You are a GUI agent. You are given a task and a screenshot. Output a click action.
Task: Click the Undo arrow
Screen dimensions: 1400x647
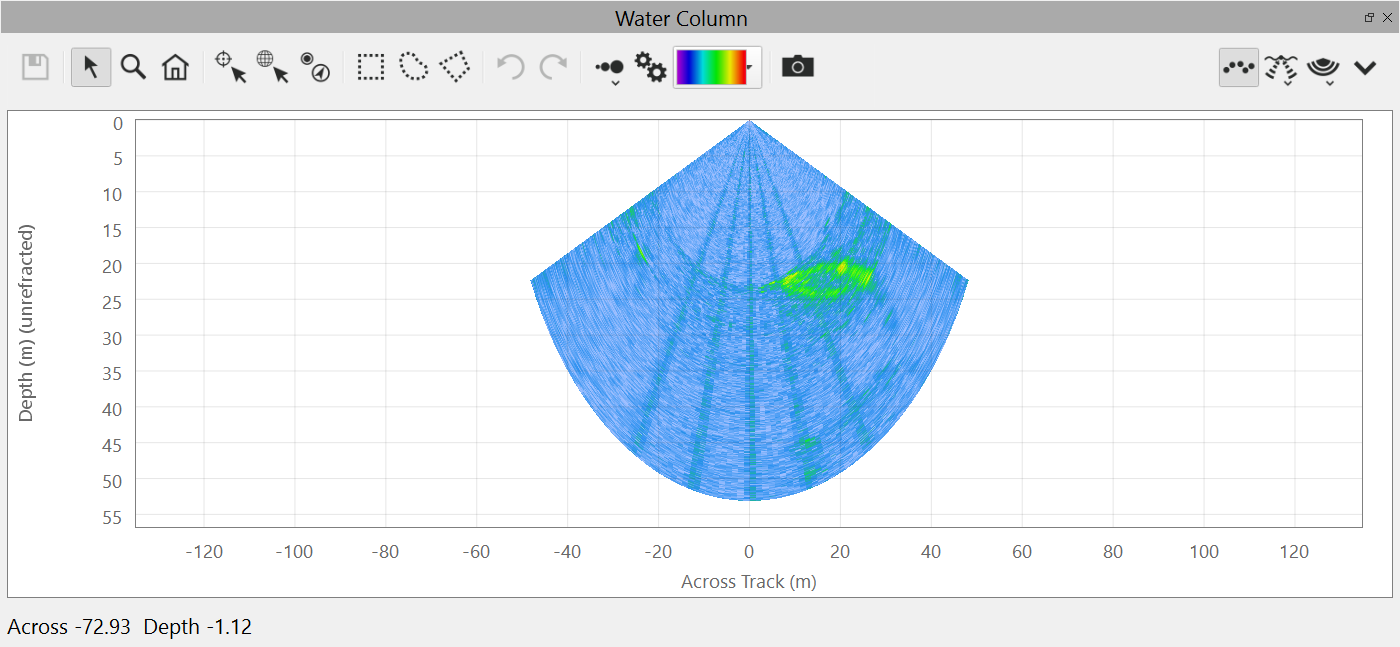511,67
